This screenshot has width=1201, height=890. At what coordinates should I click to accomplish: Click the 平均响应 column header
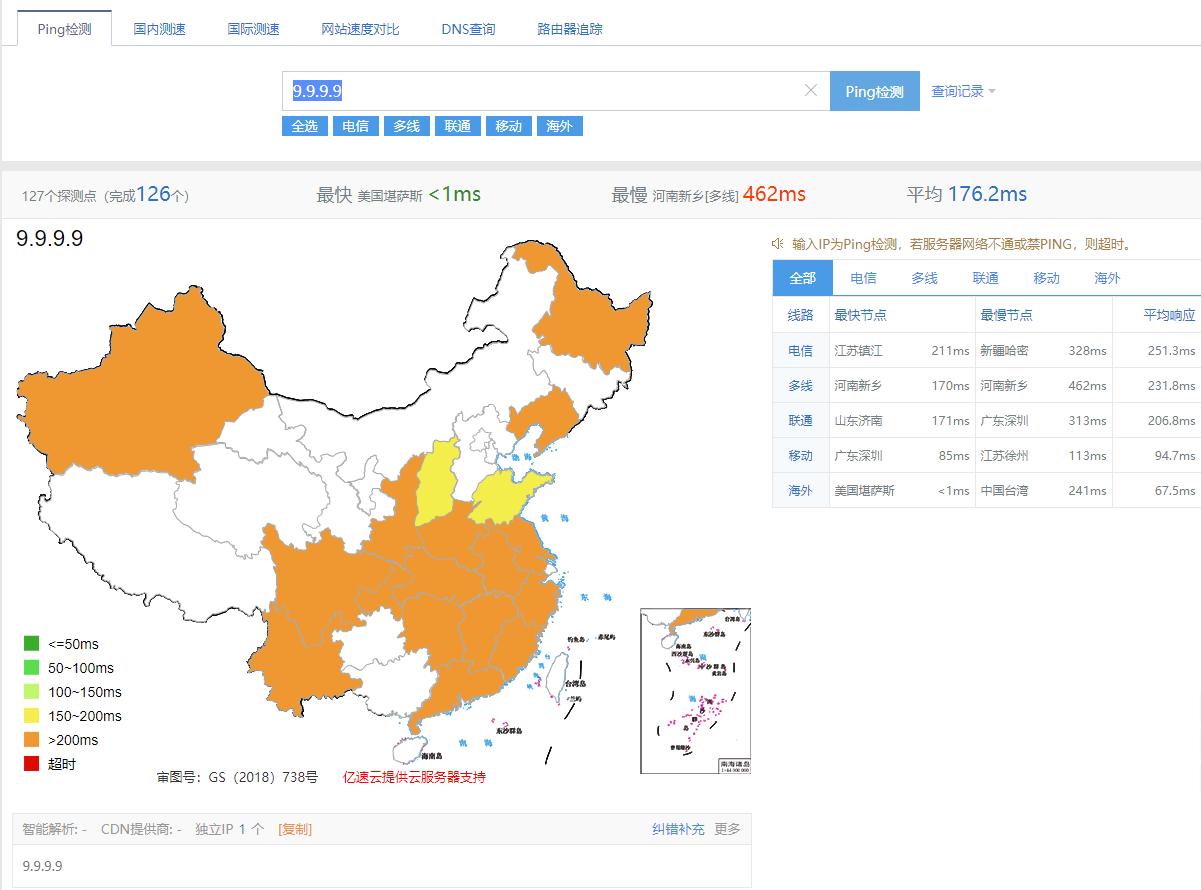[1169, 315]
